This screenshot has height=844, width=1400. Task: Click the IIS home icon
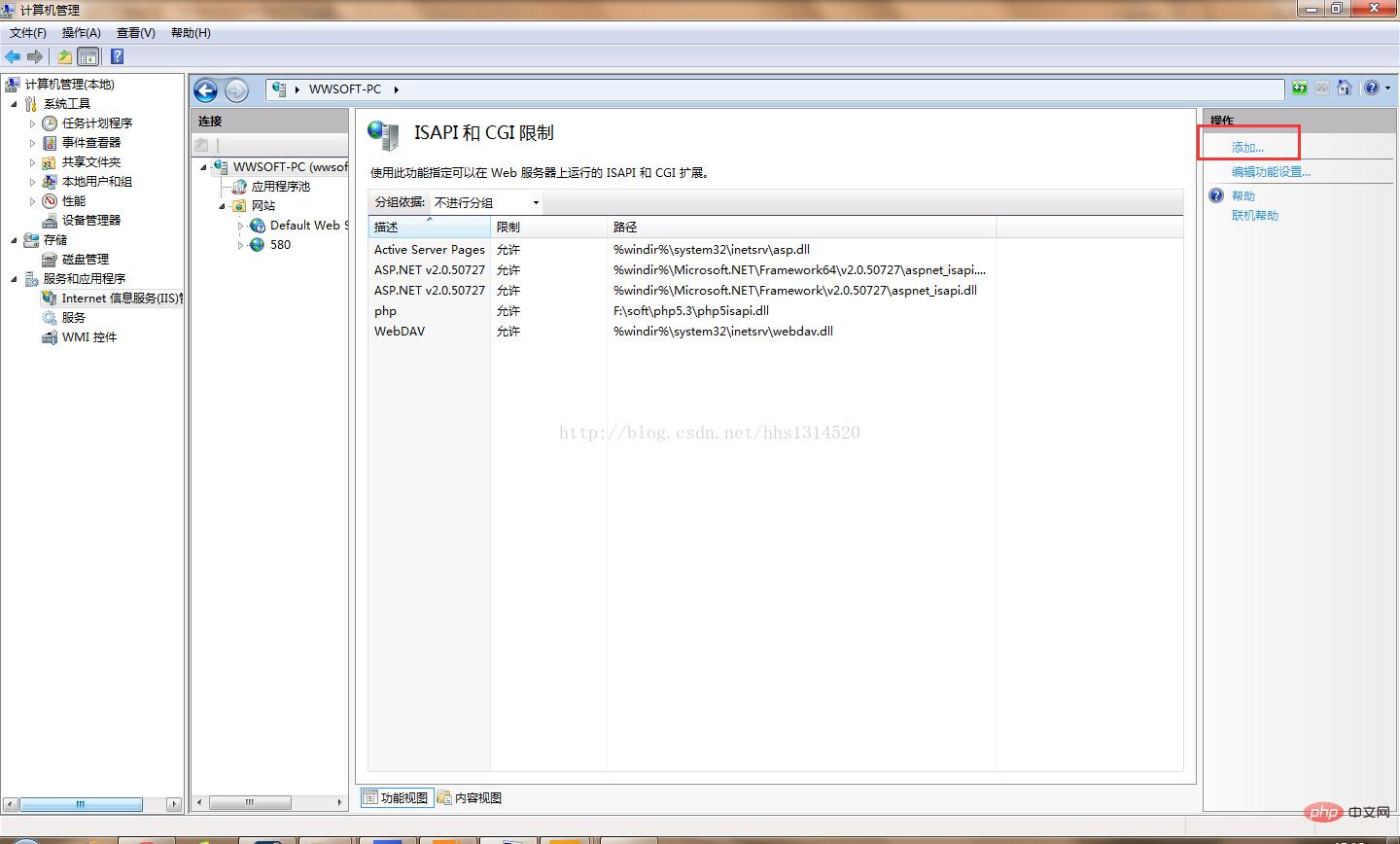[x=1345, y=88]
